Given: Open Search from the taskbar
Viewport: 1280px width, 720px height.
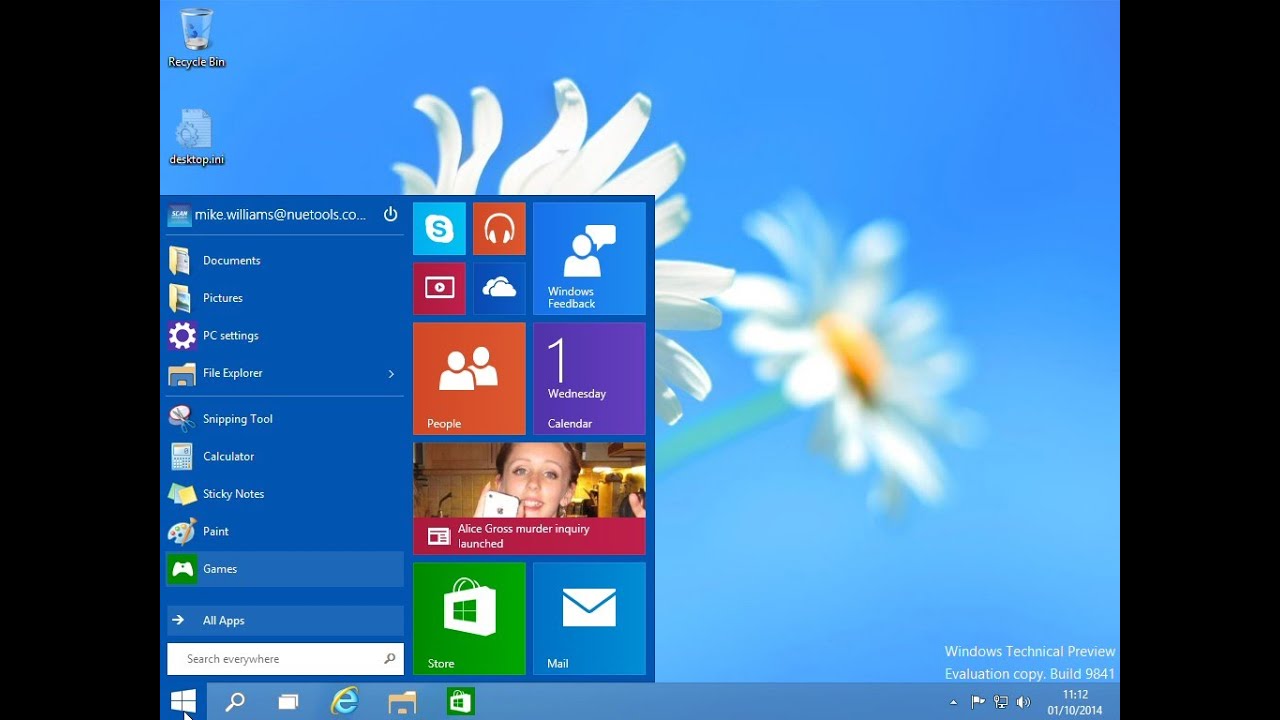Looking at the screenshot, I should pyautogui.click(x=235, y=702).
